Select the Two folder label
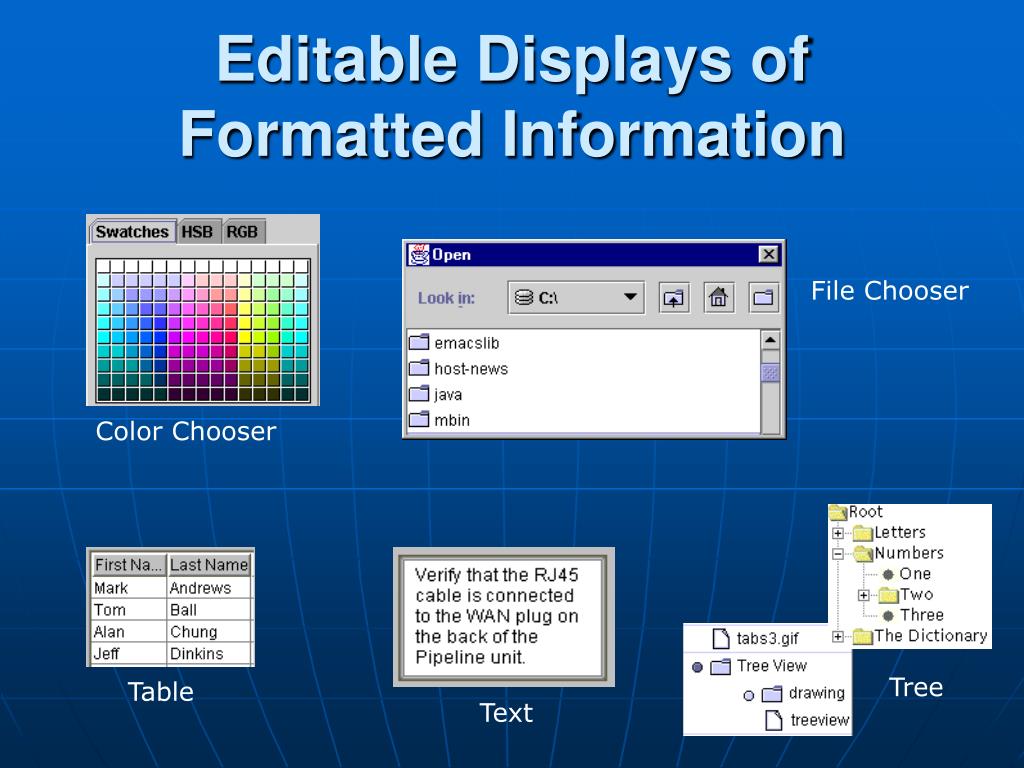The image size is (1024, 768). [916, 594]
